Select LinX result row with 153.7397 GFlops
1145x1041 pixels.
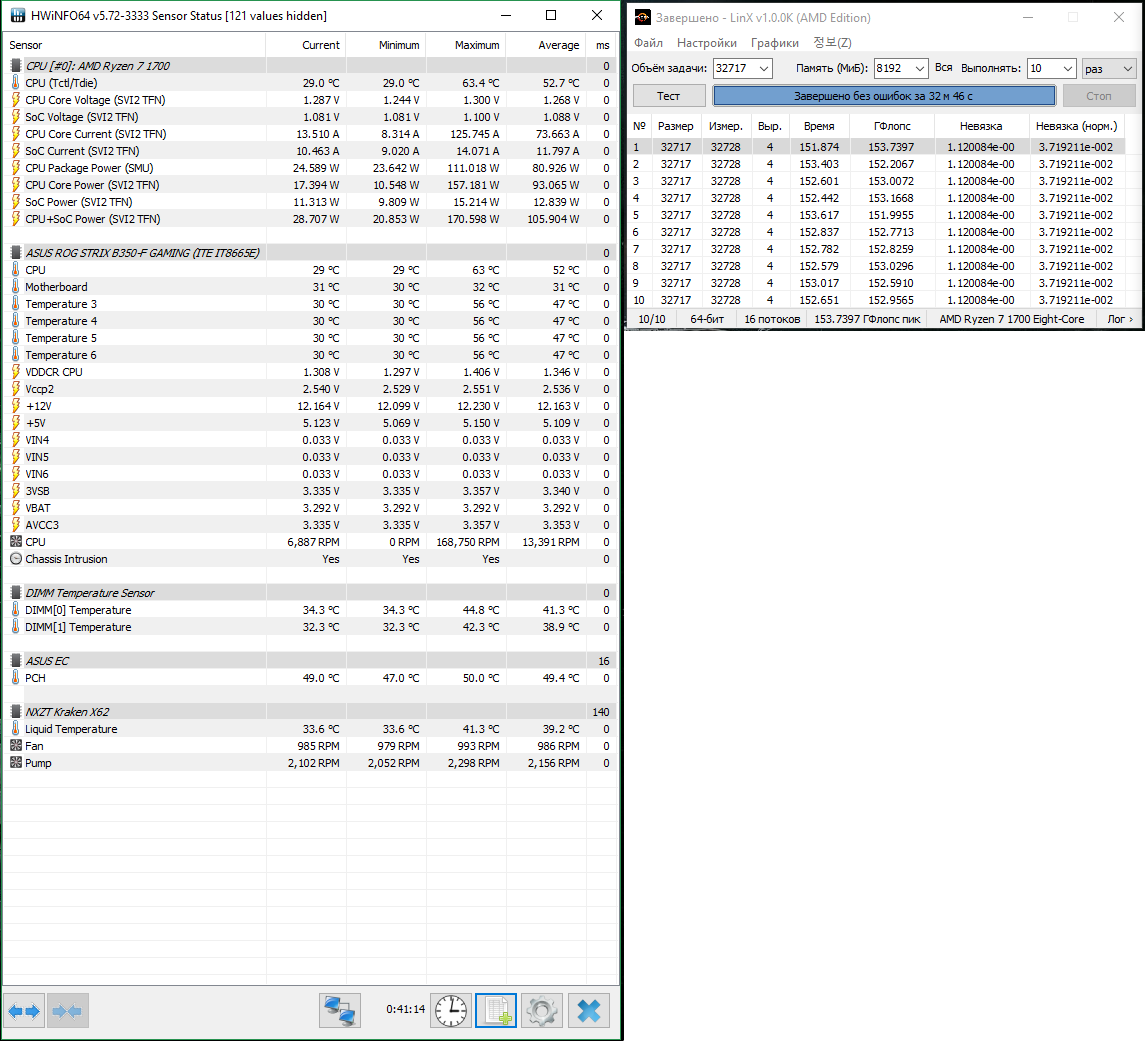[x=878, y=147]
